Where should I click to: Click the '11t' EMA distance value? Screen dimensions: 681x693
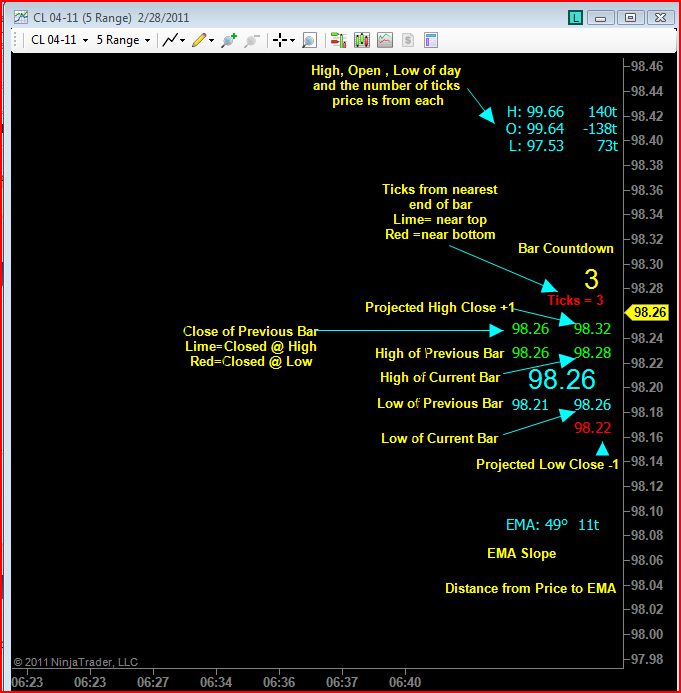pos(589,525)
